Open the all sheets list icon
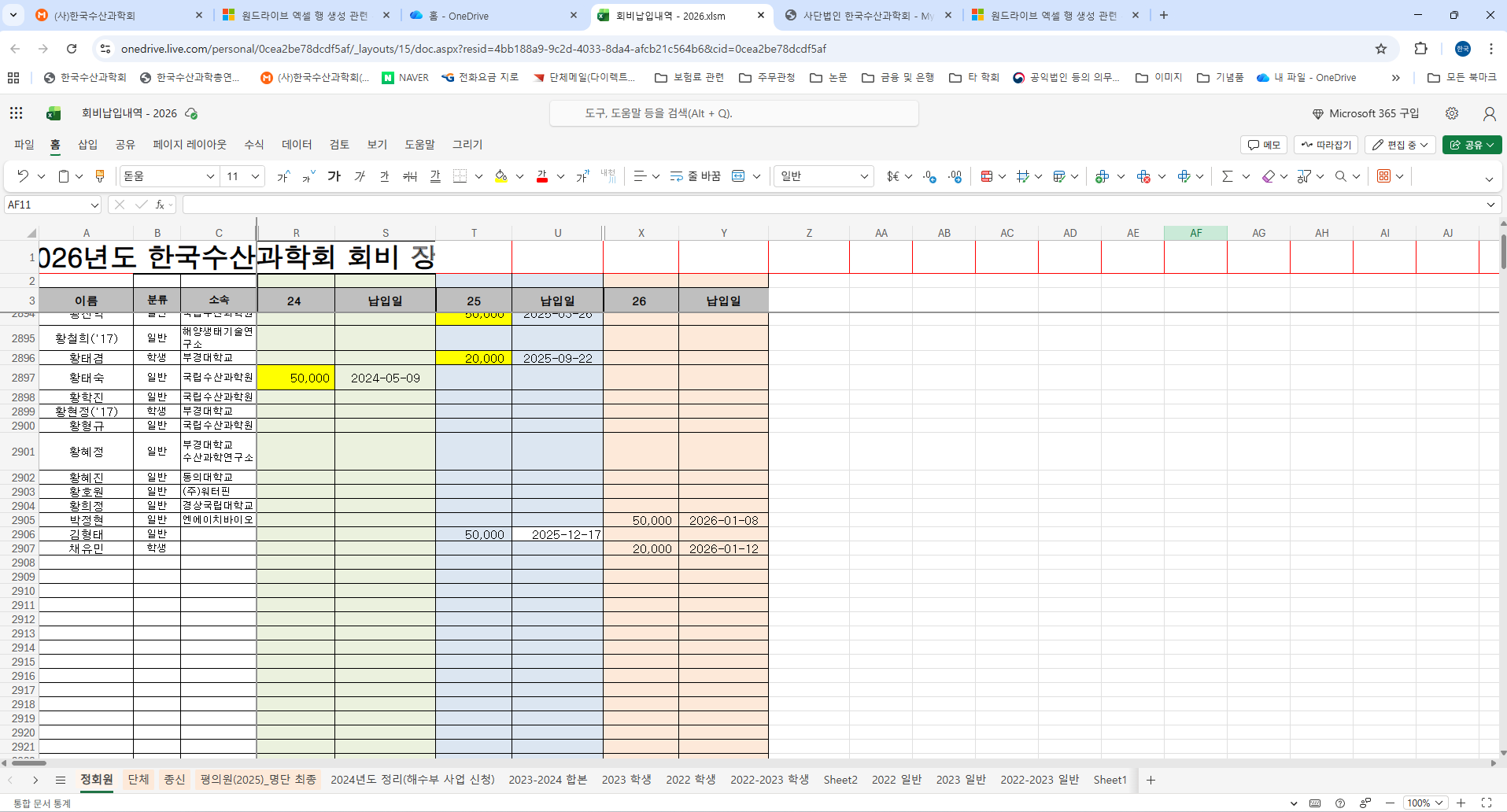1507x812 pixels. [x=61, y=780]
